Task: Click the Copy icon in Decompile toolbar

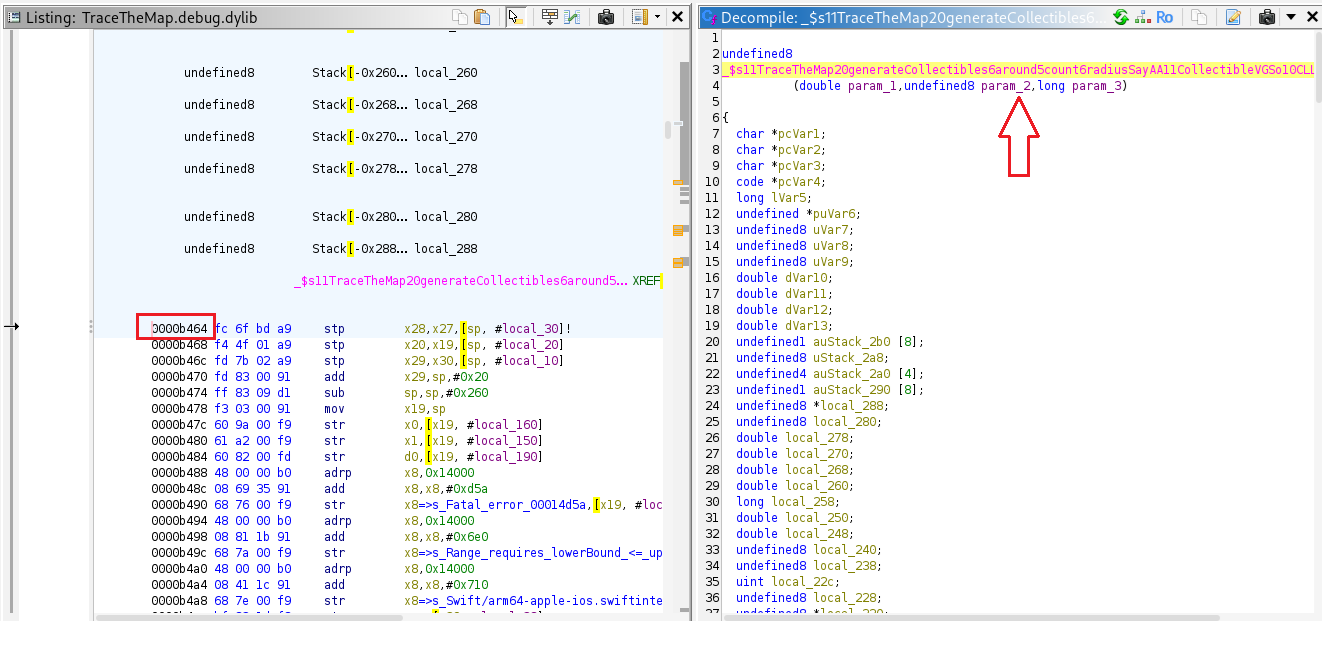Action: (1198, 17)
